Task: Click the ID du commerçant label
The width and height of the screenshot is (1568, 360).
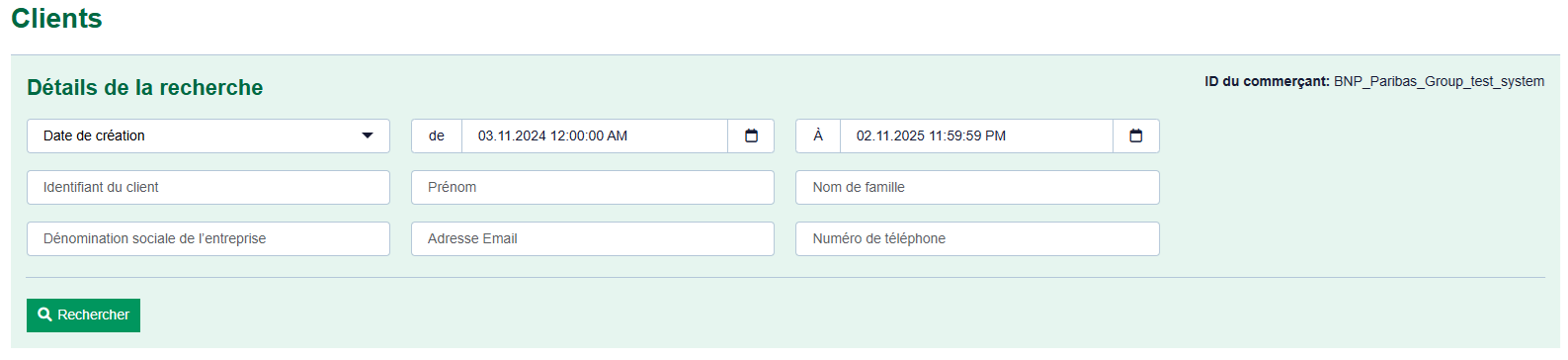Action: [1267, 81]
